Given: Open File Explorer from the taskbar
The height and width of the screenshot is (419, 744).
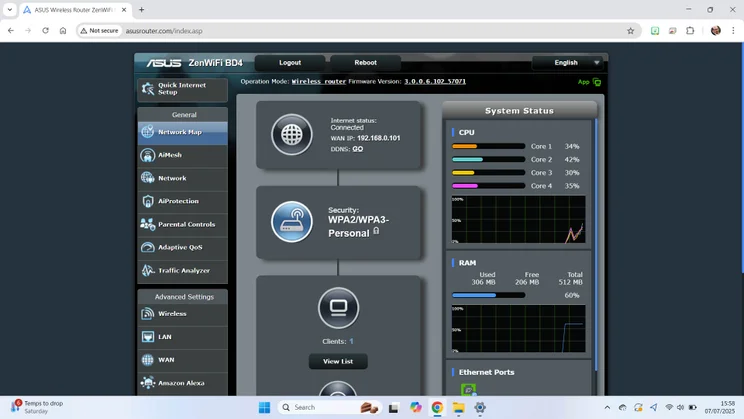Looking at the screenshot, I should (458, 408).
